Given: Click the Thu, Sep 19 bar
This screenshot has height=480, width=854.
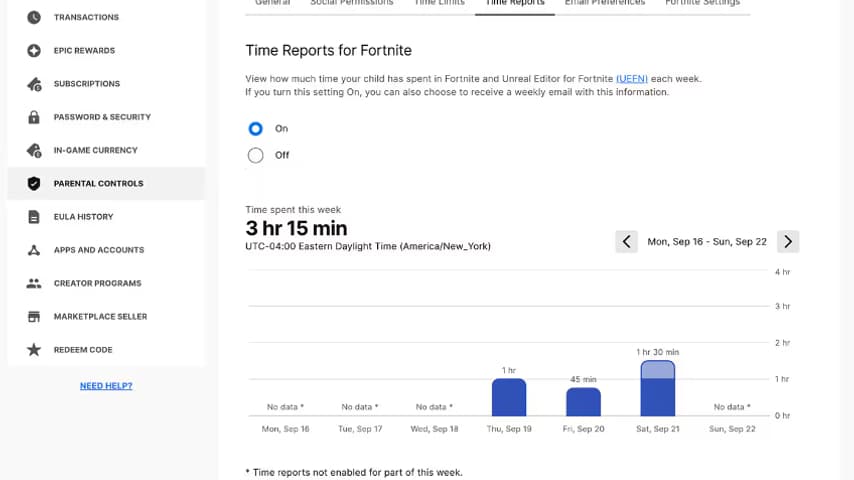Looking at the screenshot, I should 509,397.
